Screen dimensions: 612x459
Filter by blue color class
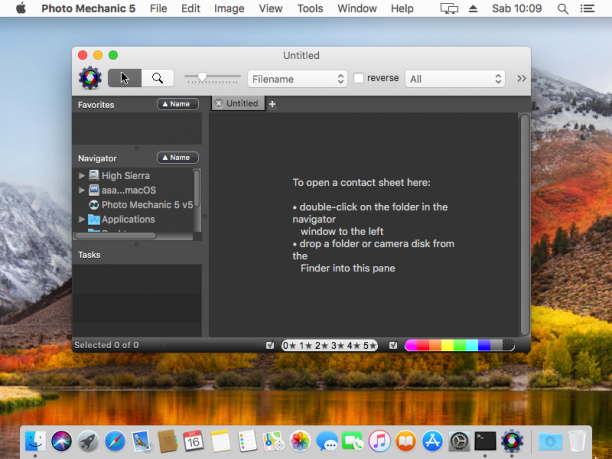pos(484,345)
